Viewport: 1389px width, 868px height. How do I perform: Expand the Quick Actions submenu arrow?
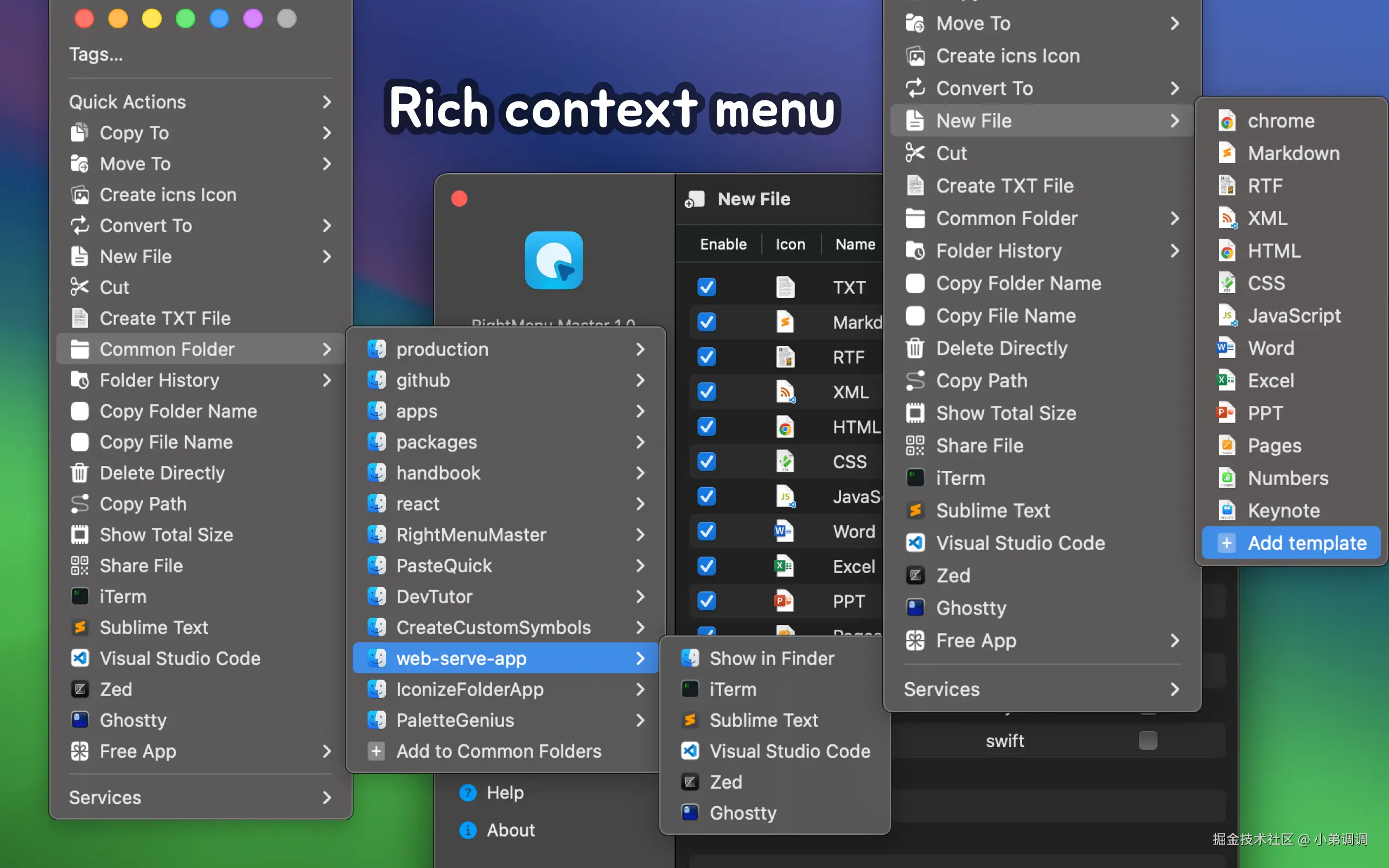(x=327, y=101)
